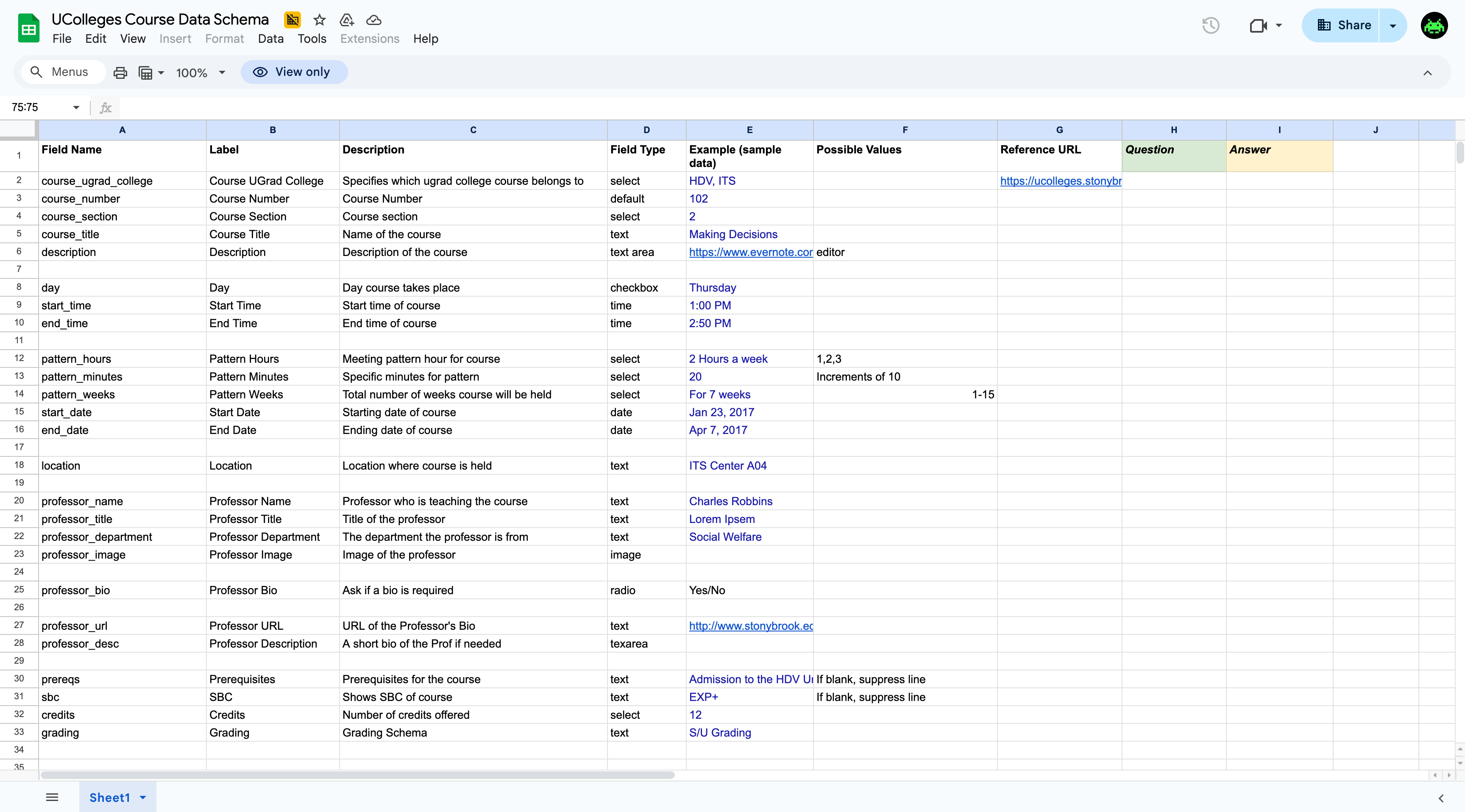Open the version history clock icon
This screenshot has width=1465, height=812.
point(1211,25)
